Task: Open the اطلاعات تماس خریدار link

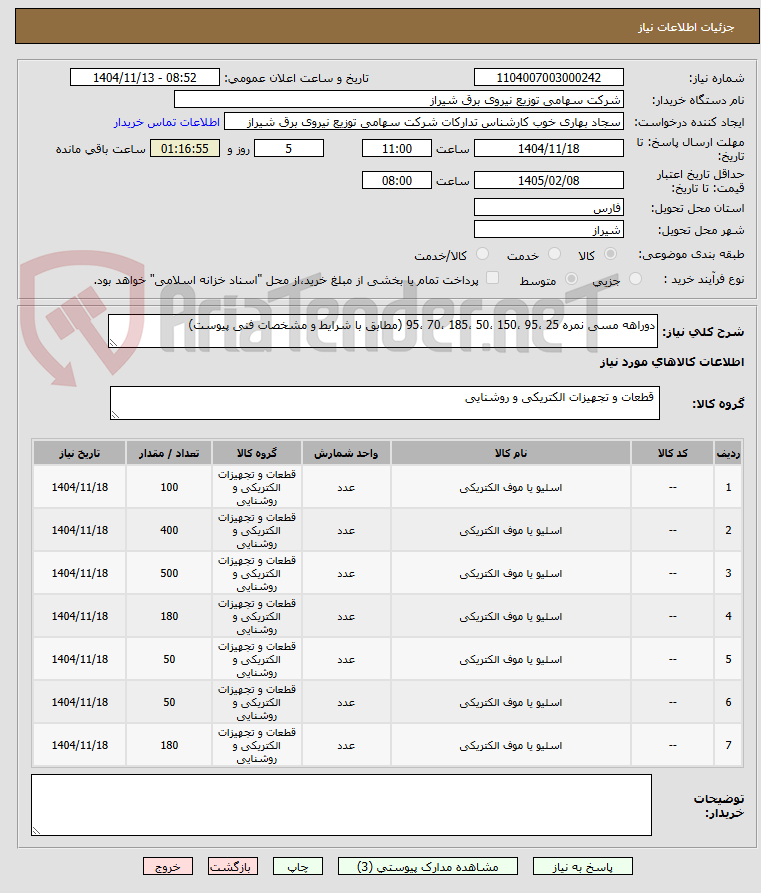Action: (166, 122)
